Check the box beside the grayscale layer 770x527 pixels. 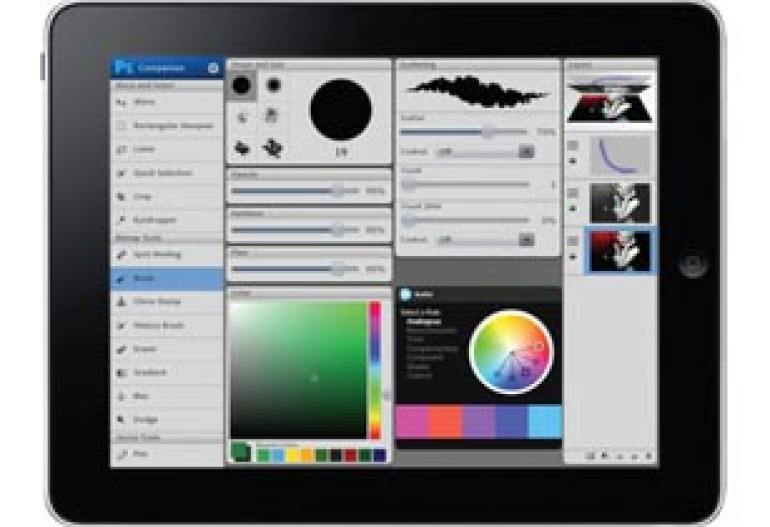573,193
